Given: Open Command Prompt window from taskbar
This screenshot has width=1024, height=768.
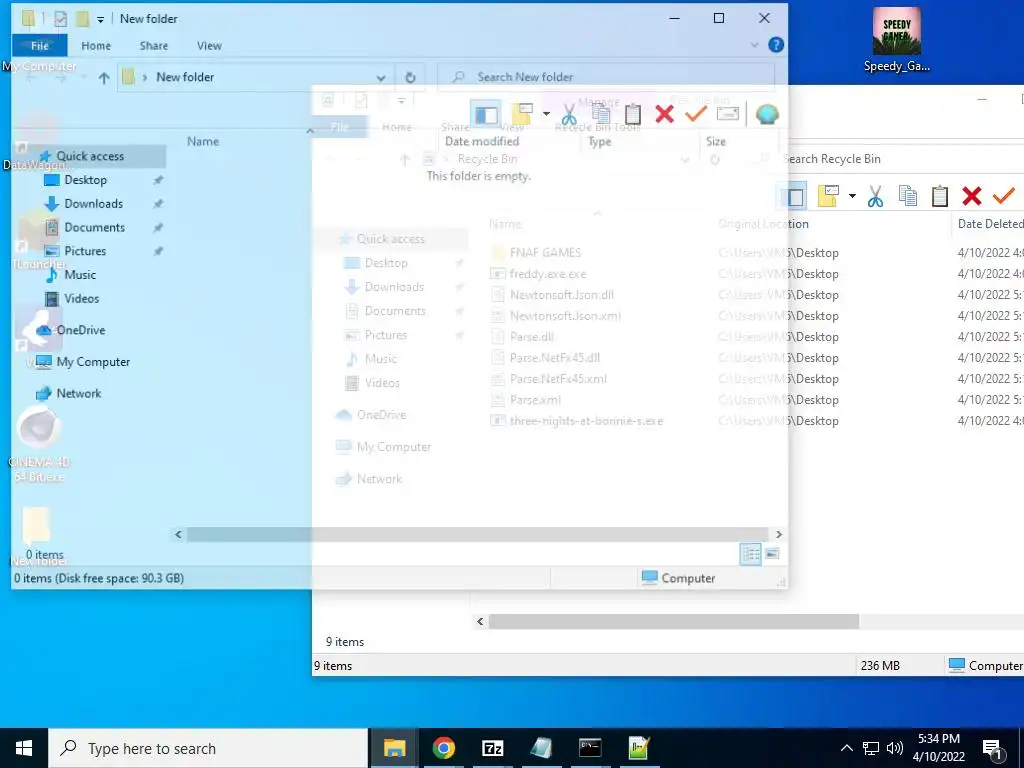Looking at the screenshot, I should (x=590, y=748).
